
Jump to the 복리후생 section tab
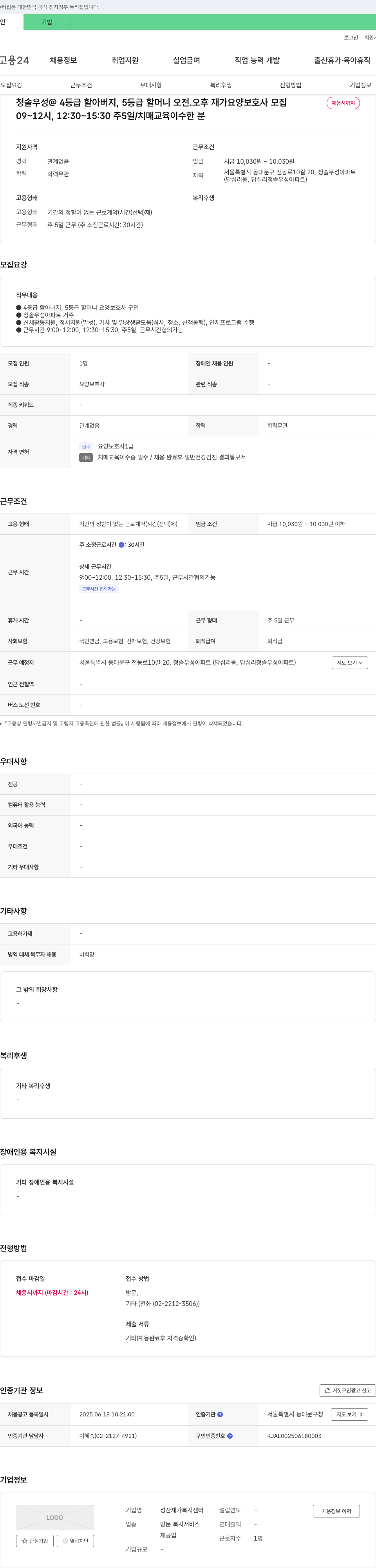pyautogui.click(x=221, y=85)
